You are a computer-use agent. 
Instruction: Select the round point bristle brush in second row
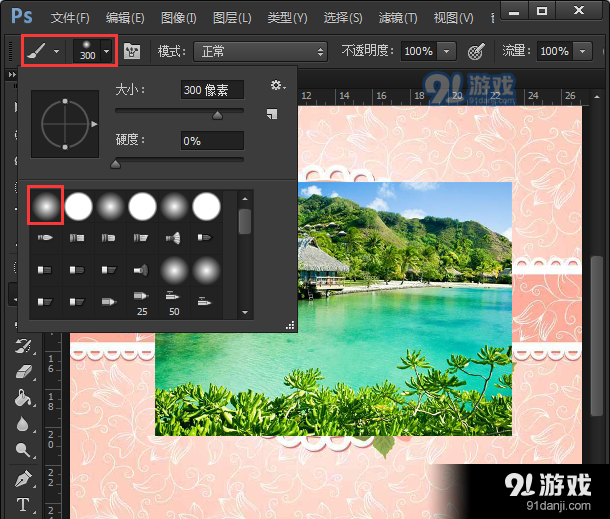click(x=45, y=237)
